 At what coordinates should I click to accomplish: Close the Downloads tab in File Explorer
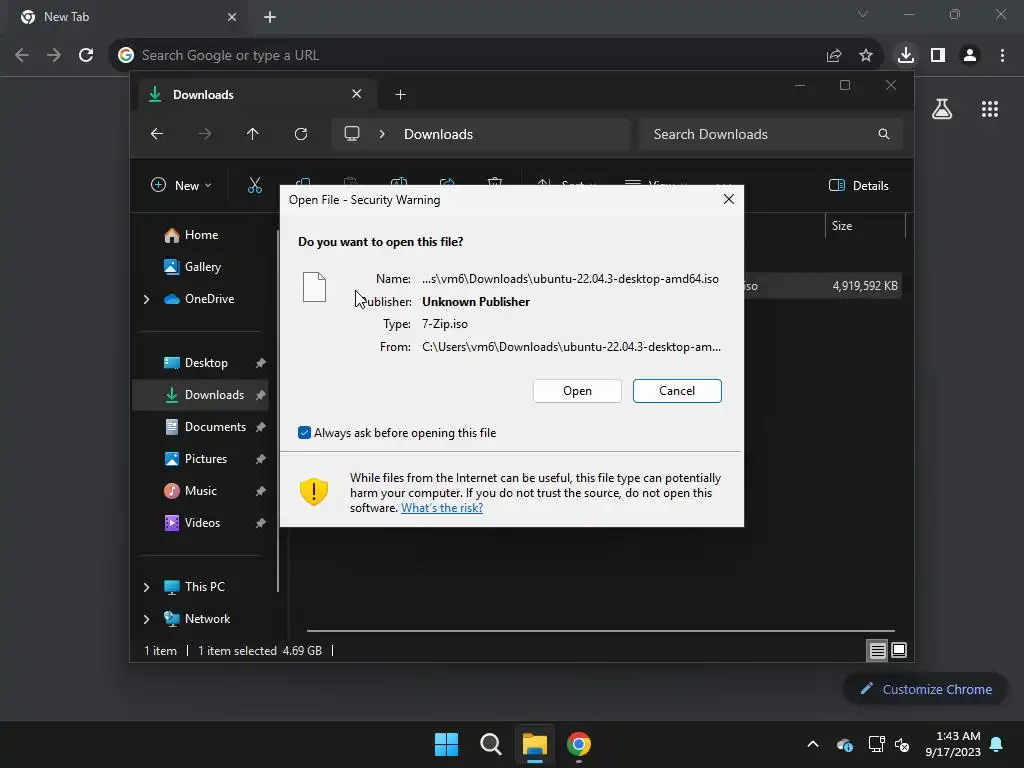pos(357,94)
